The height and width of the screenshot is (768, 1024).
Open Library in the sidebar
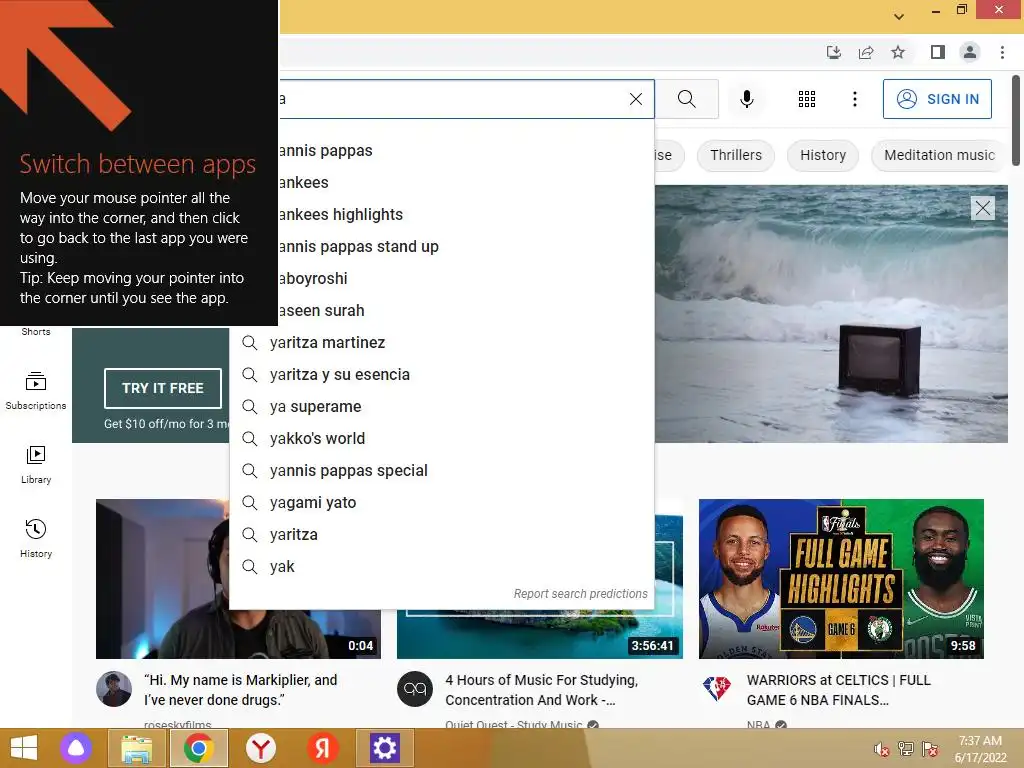pyautogui.click(x=36, y=465)
